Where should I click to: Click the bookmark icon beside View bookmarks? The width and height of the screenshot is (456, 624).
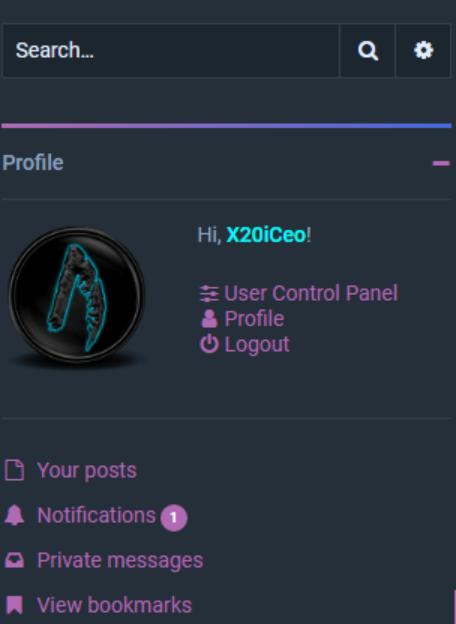point(14,605)
